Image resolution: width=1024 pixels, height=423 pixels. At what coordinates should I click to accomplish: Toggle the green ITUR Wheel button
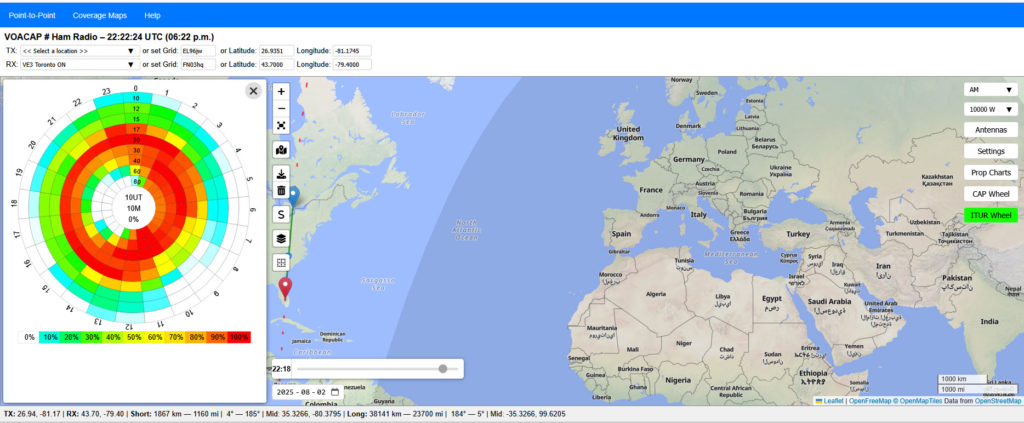[990, 215]
